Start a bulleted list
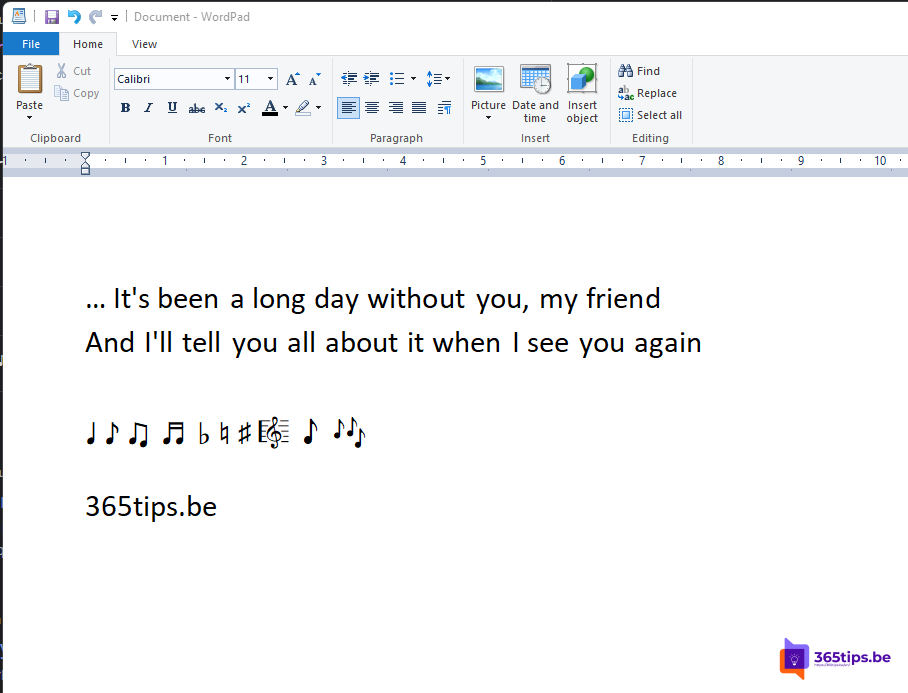This screenshot has width=908, height=693. coord(397,78)
